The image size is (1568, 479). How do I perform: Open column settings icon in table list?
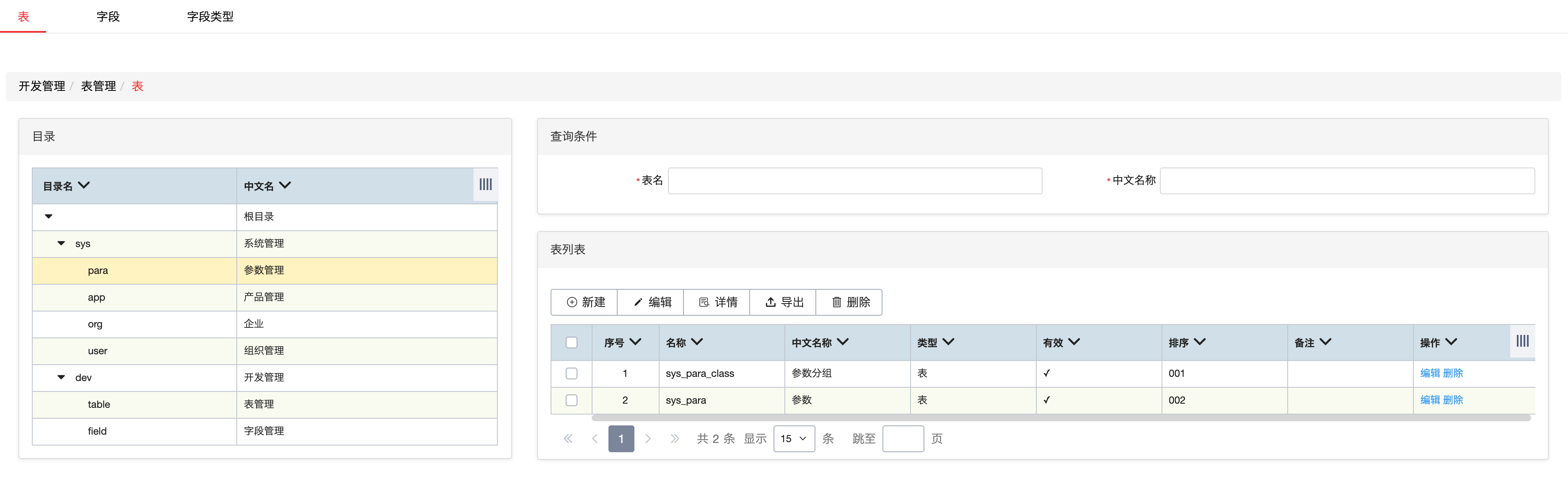click(x=1522, y=341)
